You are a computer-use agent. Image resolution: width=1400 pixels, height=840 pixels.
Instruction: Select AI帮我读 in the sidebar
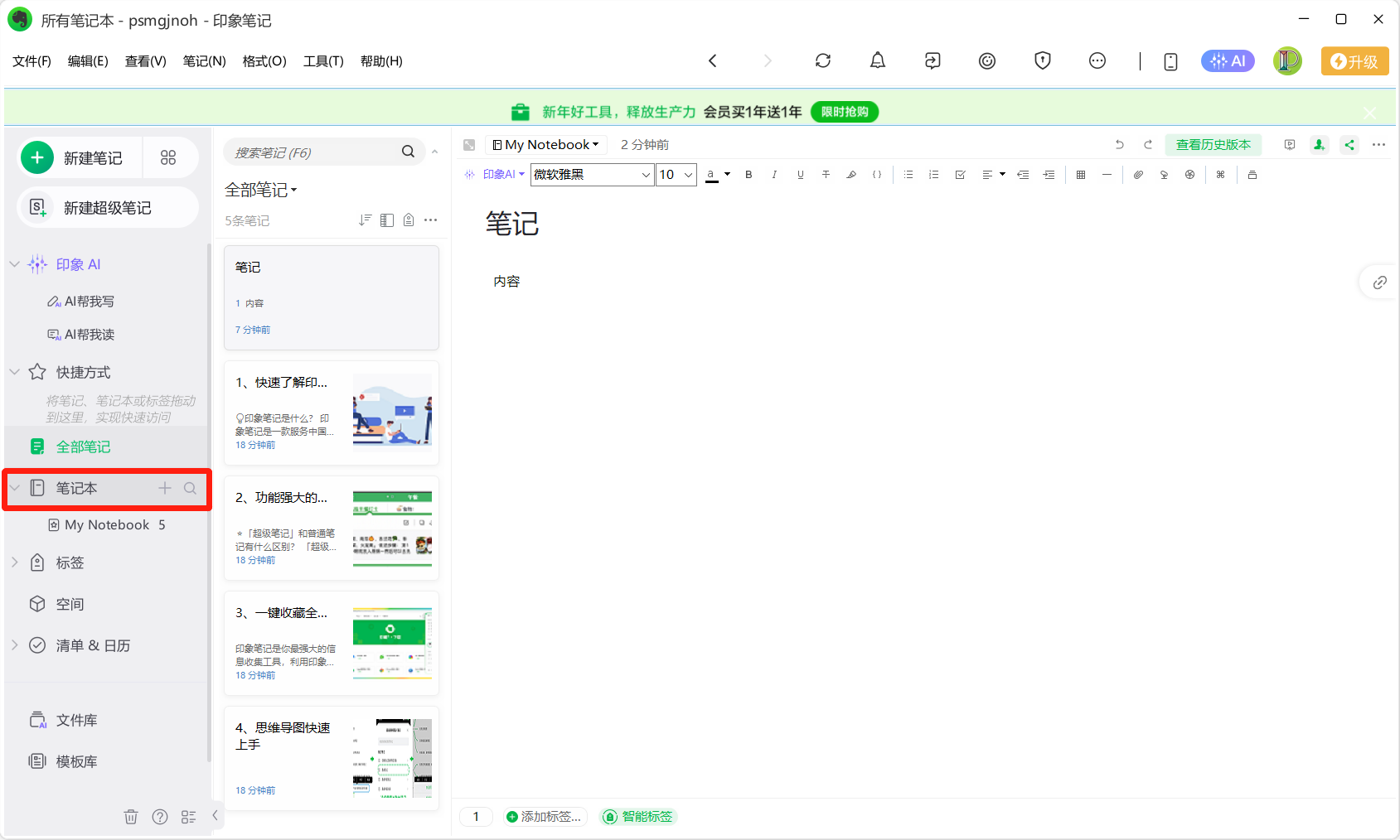[x=81, y=335]
